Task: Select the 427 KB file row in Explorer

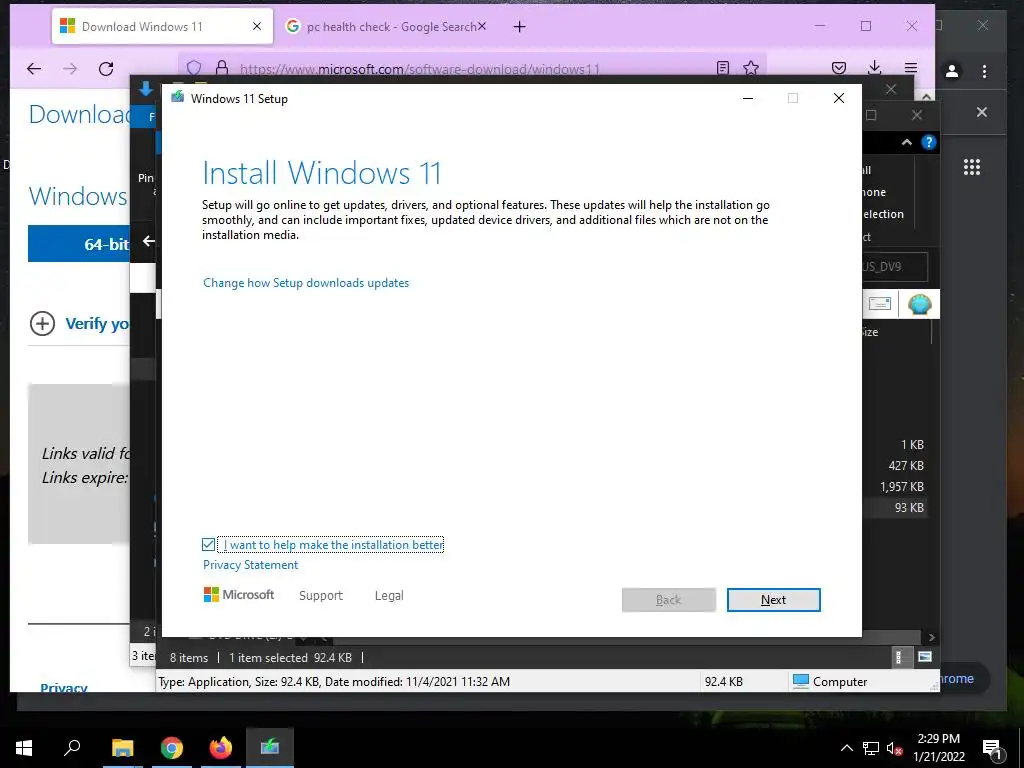Action: point(896,466)
